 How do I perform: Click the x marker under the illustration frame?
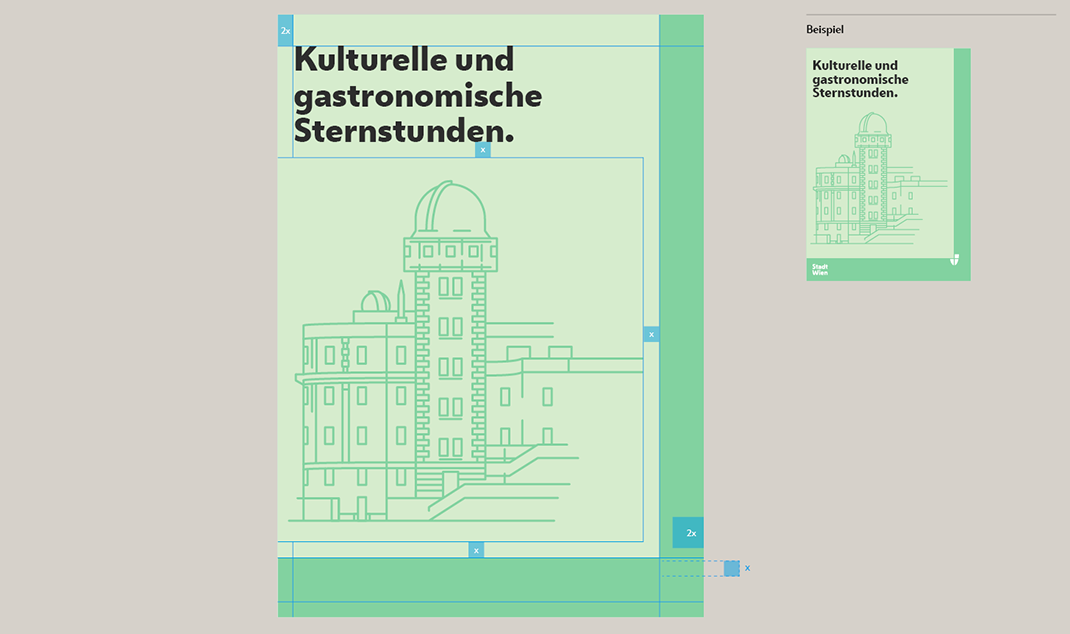[x=476, y=550]
